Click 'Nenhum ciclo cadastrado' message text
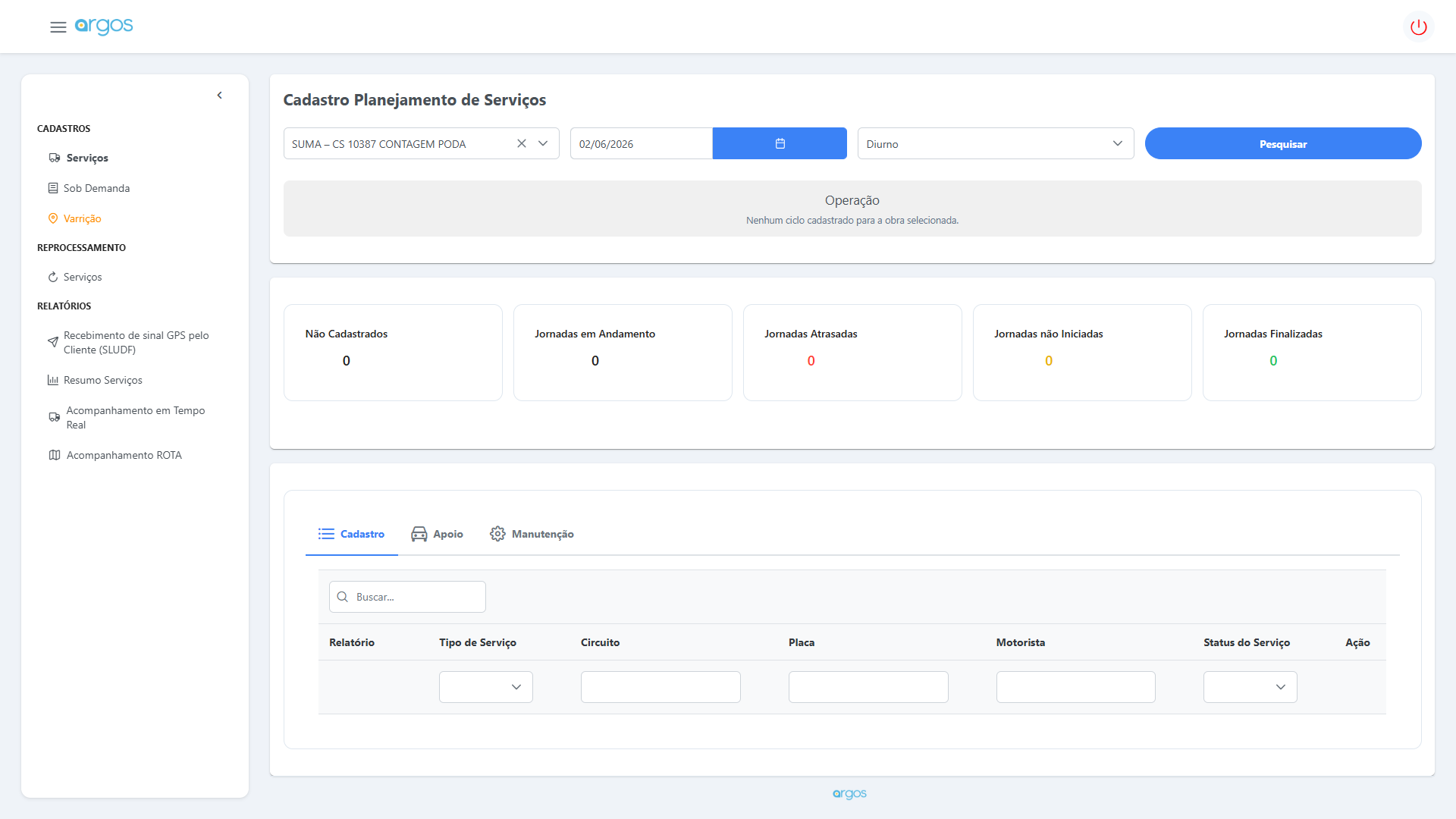The image size is (1456, 819). (852, 221)
